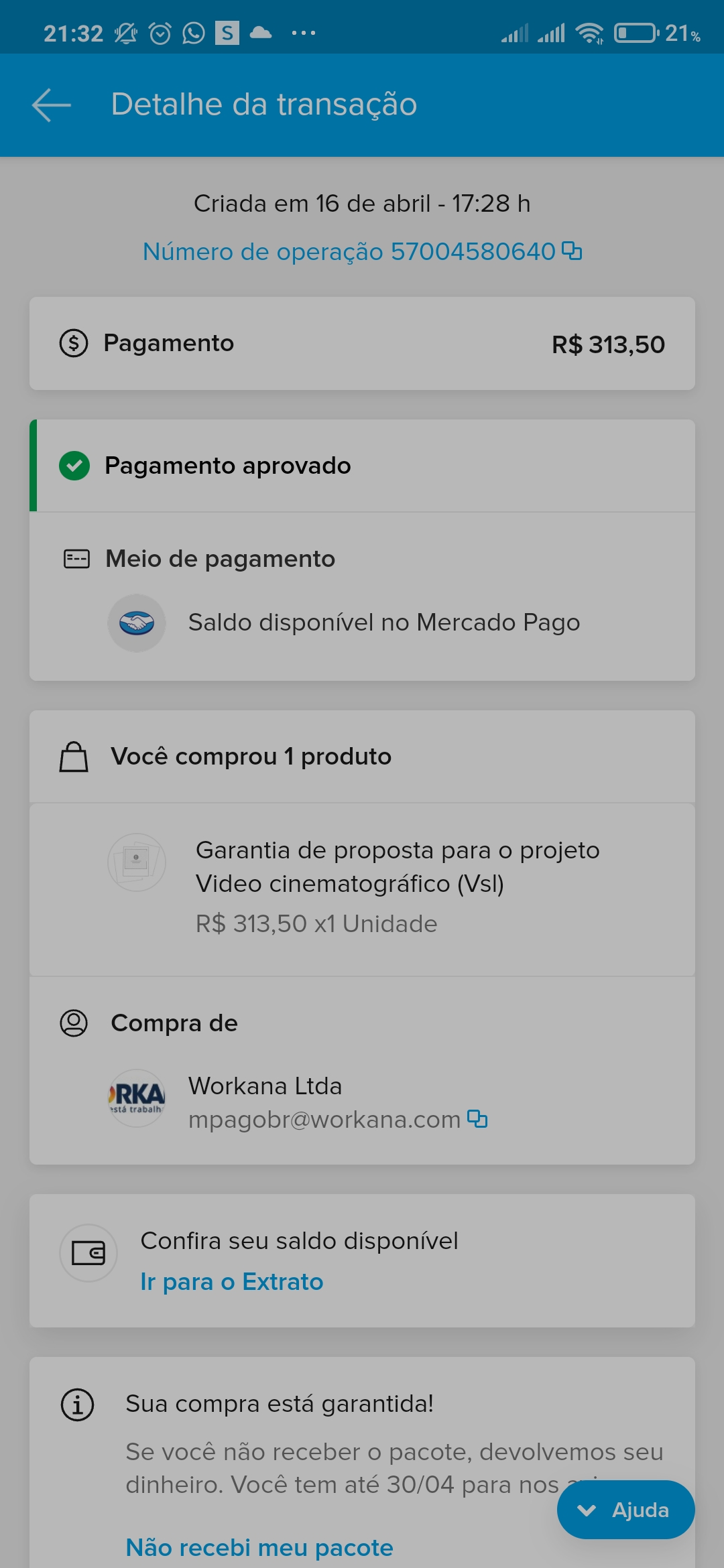
Task: Tap the wallet icon beside available balance
Action: tap(88, 1253)
